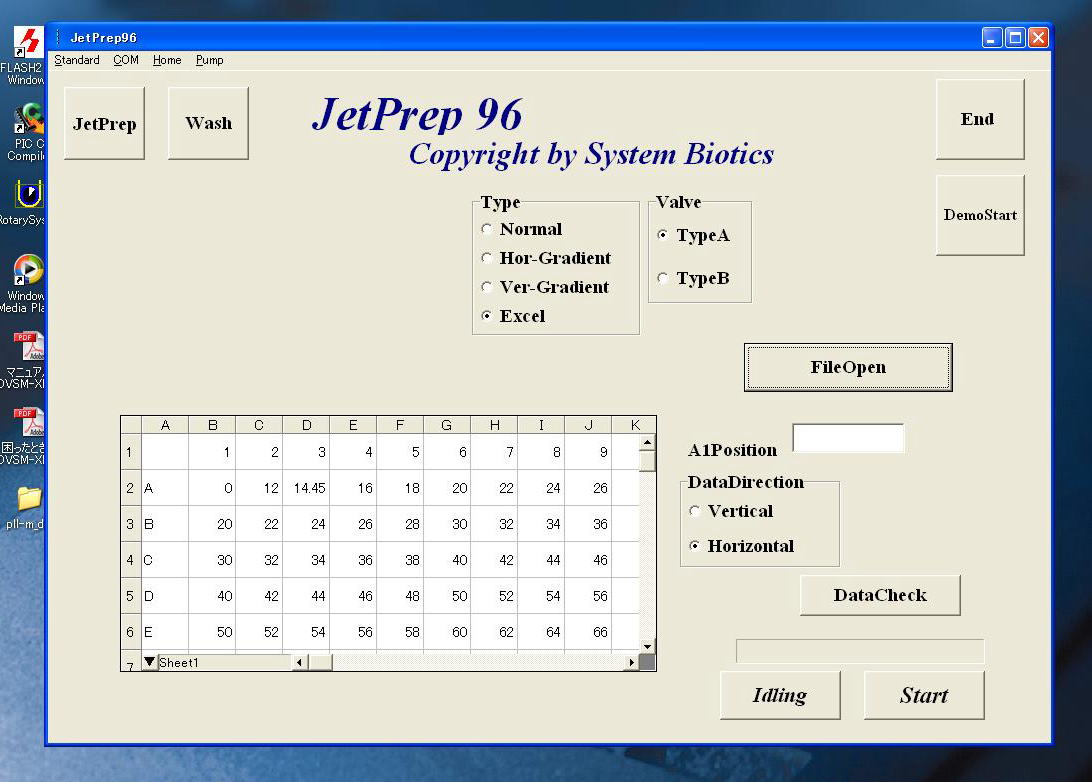This screenshot has width=1092, height=782.
Task: Click the cell containing 14.45
Action: pyautogui.click(x=306, y=487)
